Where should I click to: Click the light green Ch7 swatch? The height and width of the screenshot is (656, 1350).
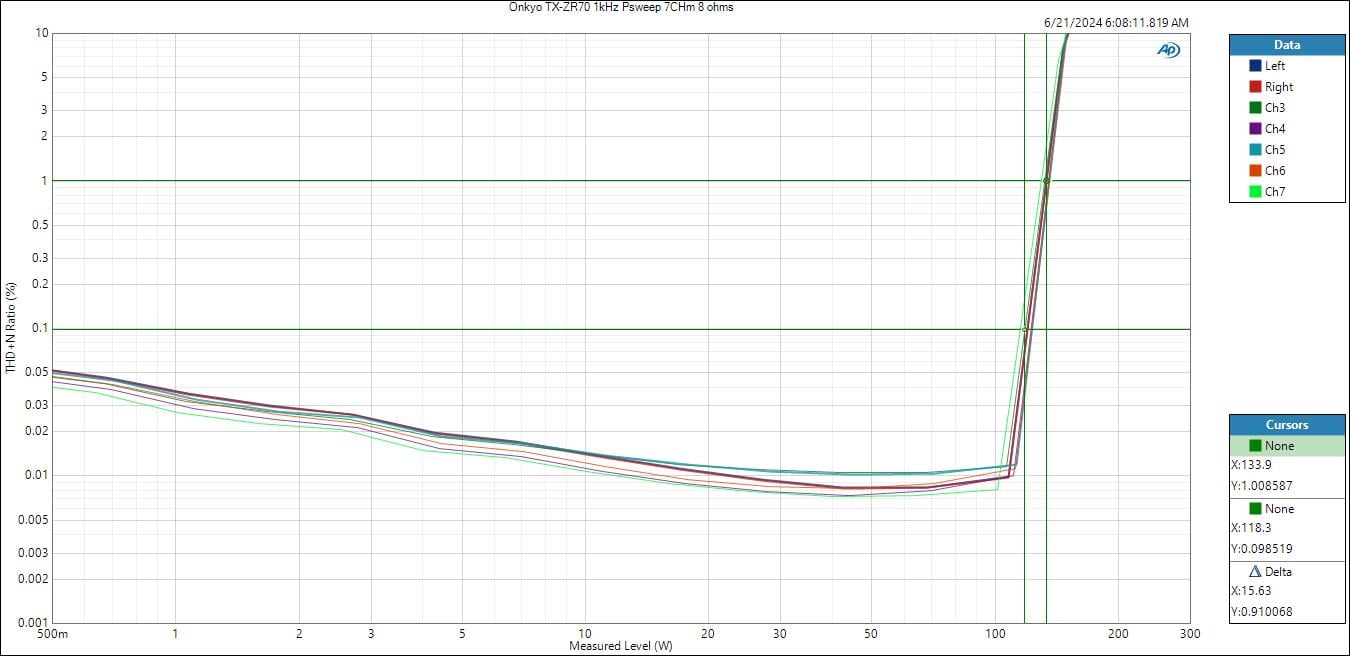(1255, 192)
